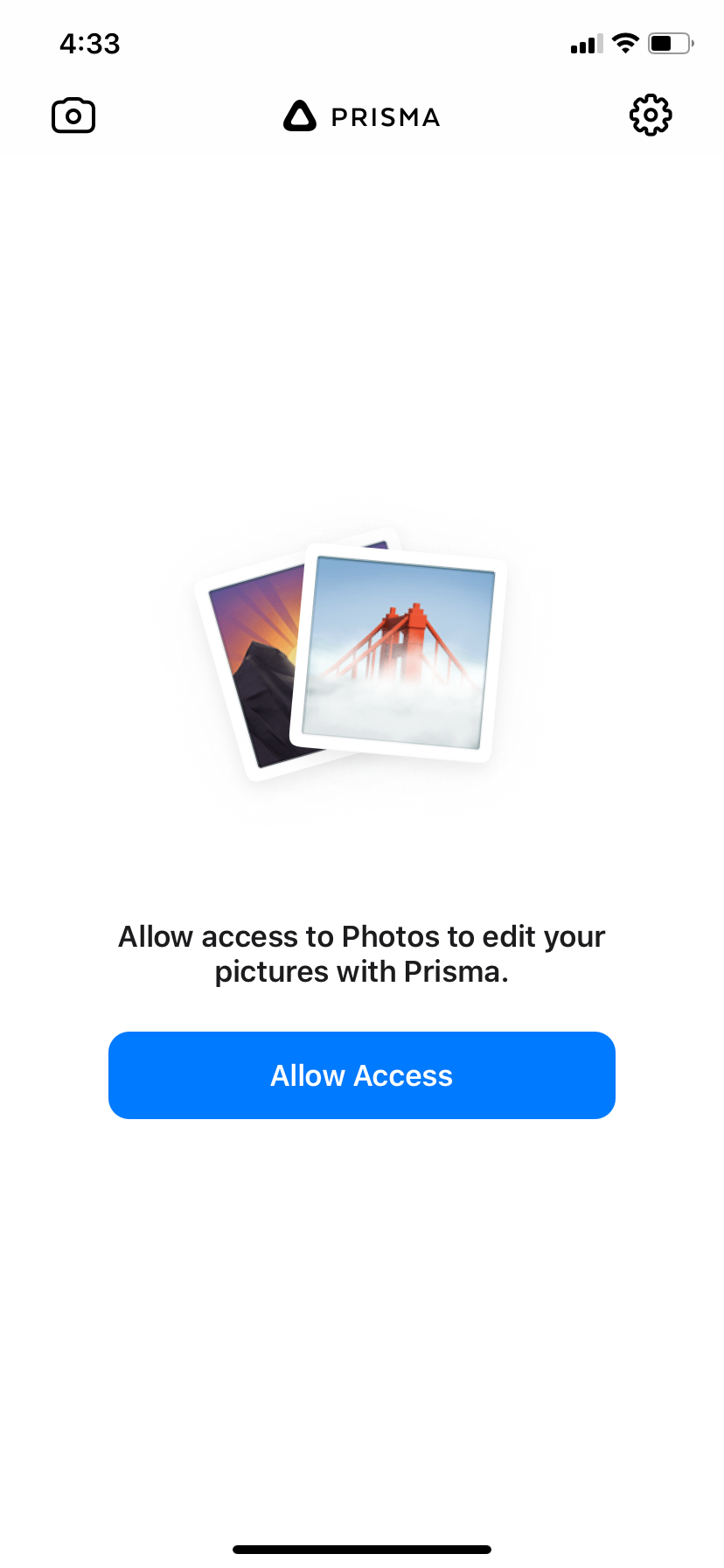Tap the word Access on blue button
724x1568 pixels.
click(x=403, y=1075)
